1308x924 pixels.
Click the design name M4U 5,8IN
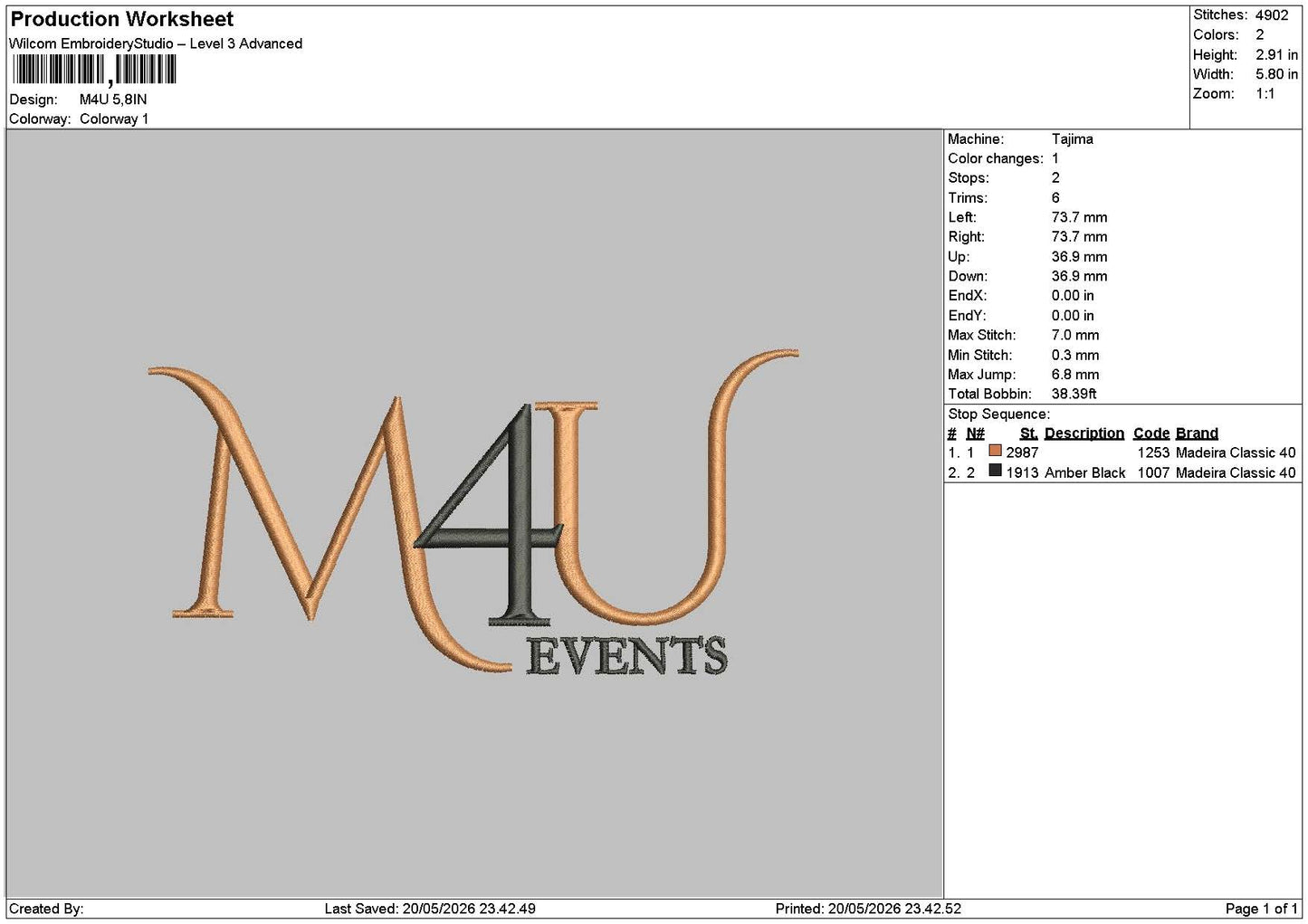113,100
